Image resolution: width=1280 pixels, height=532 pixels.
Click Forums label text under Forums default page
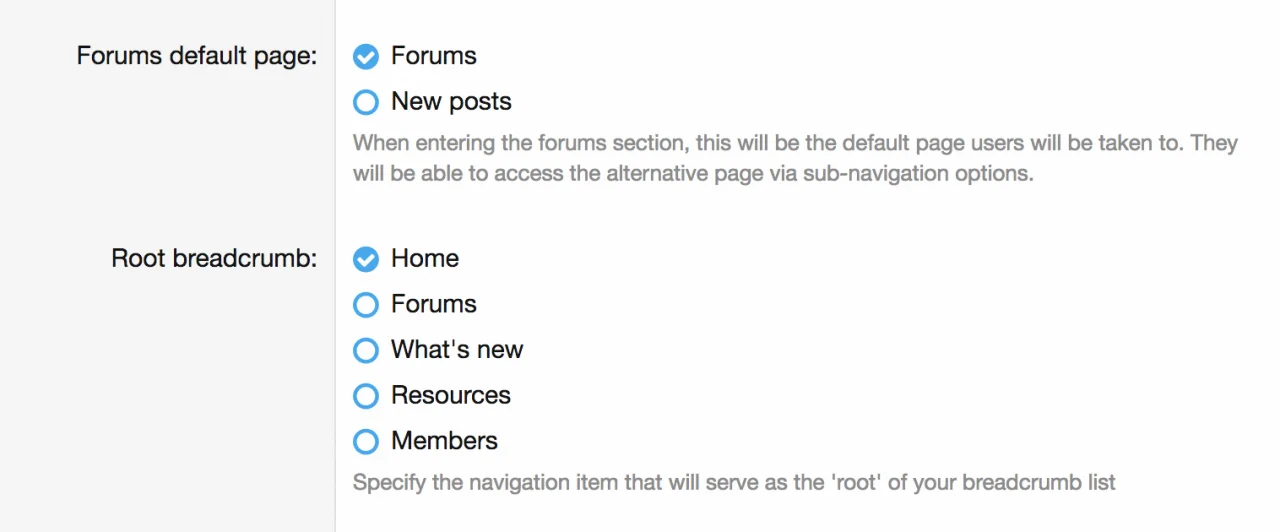[x=434, y=56]
